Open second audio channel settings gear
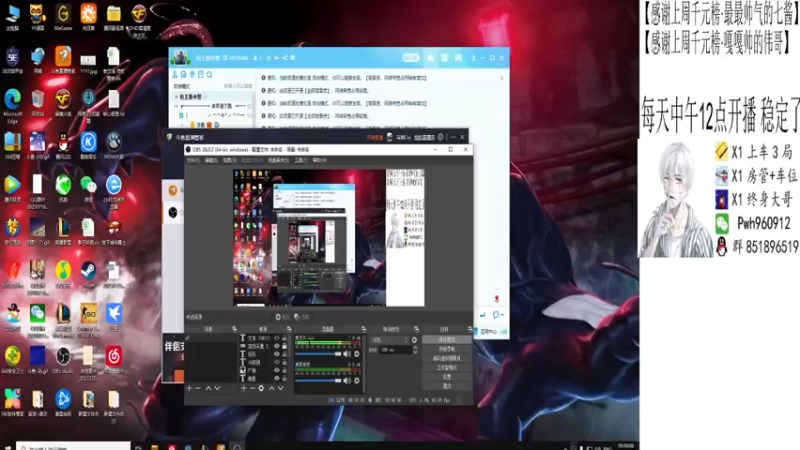 (357, 381)
